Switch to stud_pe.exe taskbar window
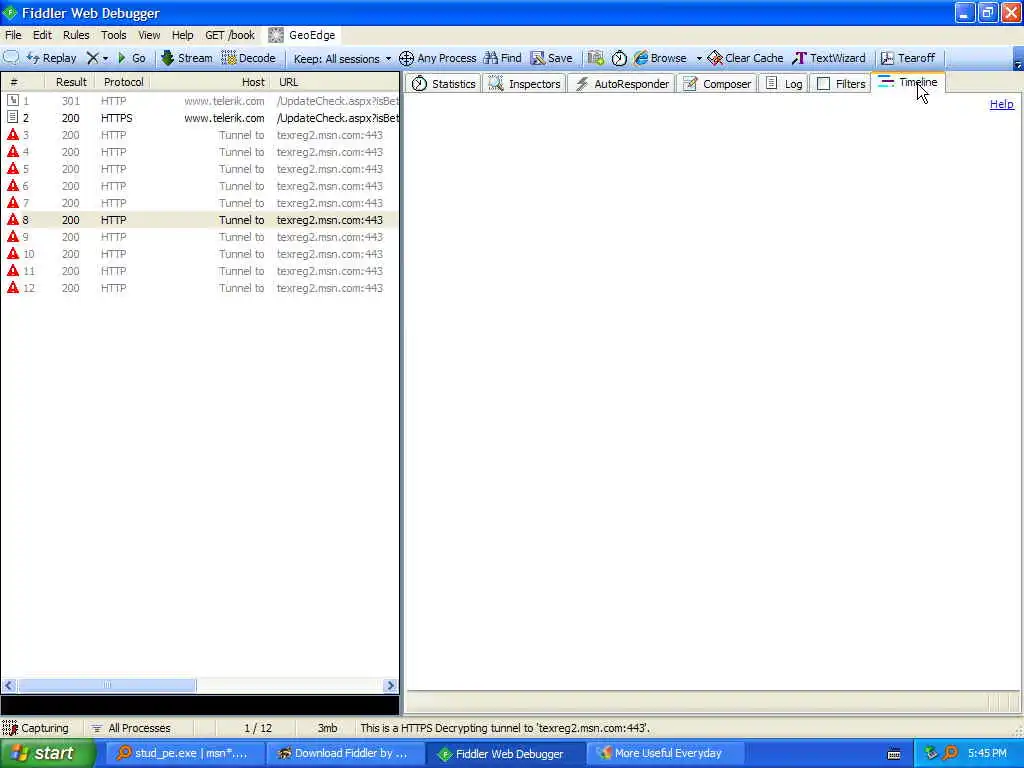 [x=183, y=754]
